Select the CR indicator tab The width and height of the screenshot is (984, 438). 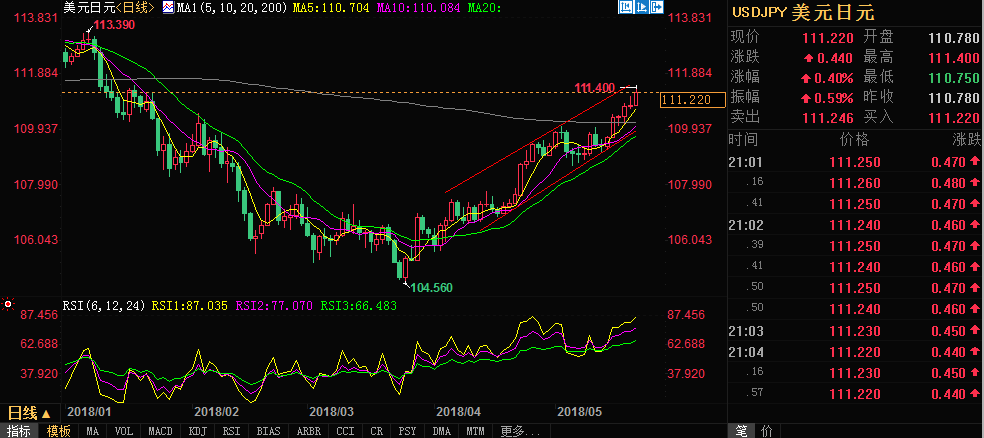(377, 431)
